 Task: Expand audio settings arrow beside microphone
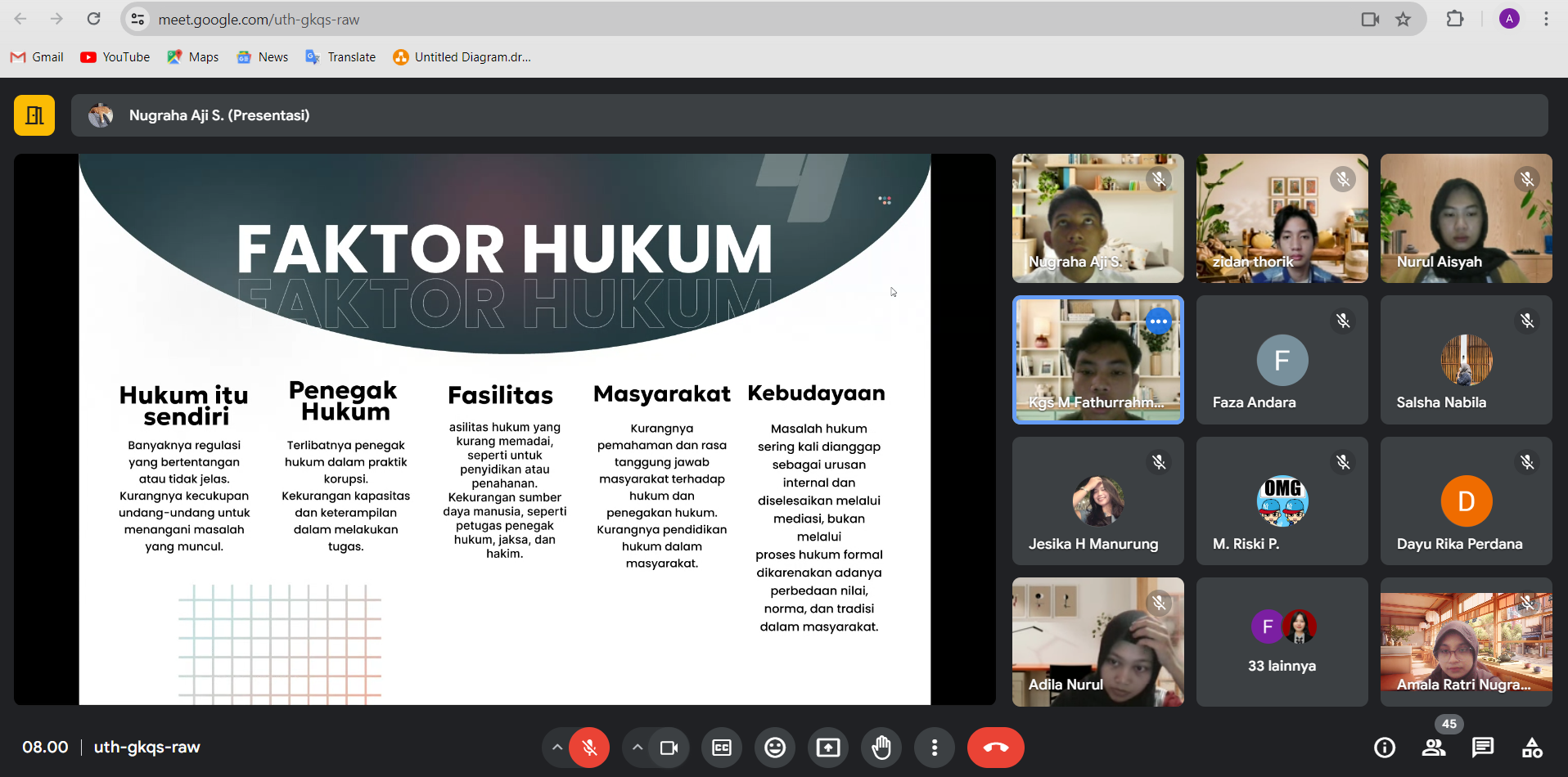[x=556, y=748]
